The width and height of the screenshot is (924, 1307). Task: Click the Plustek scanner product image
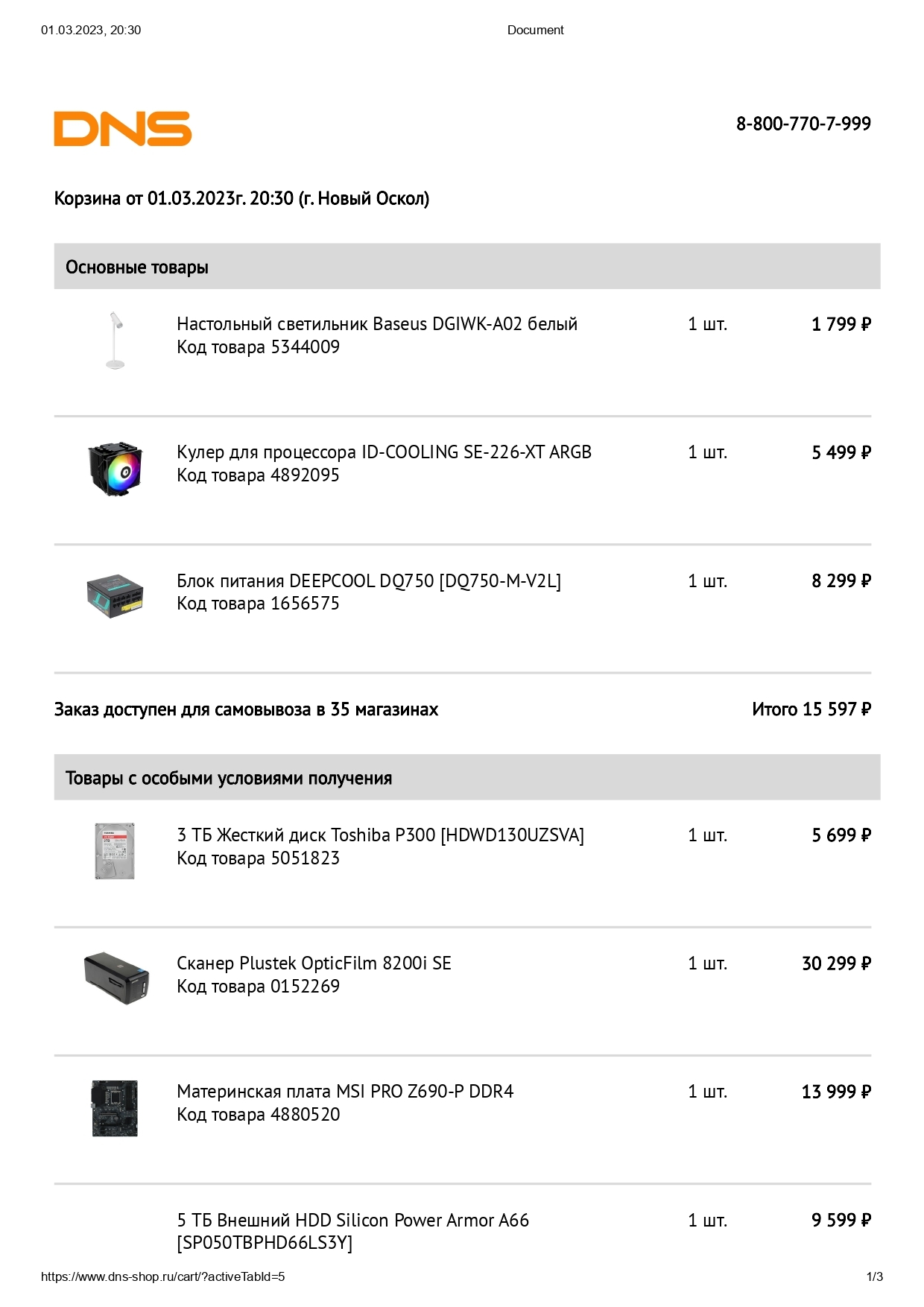coord(116,978)
